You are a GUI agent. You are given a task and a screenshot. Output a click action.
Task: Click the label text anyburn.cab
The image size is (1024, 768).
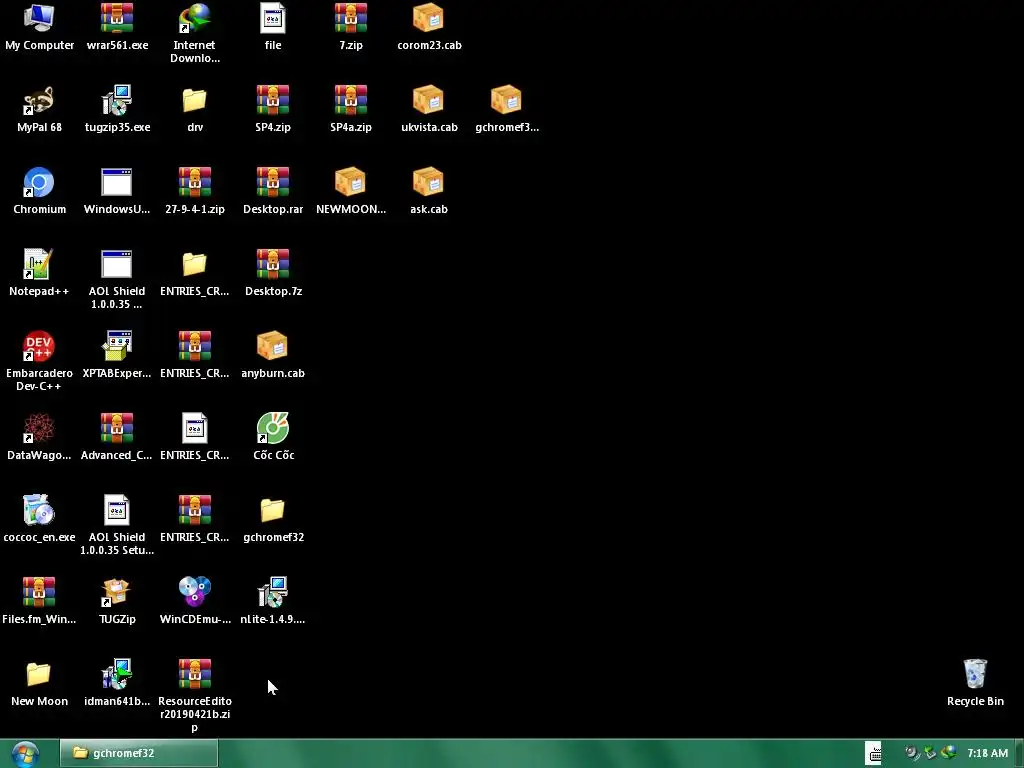pos(273,373)
